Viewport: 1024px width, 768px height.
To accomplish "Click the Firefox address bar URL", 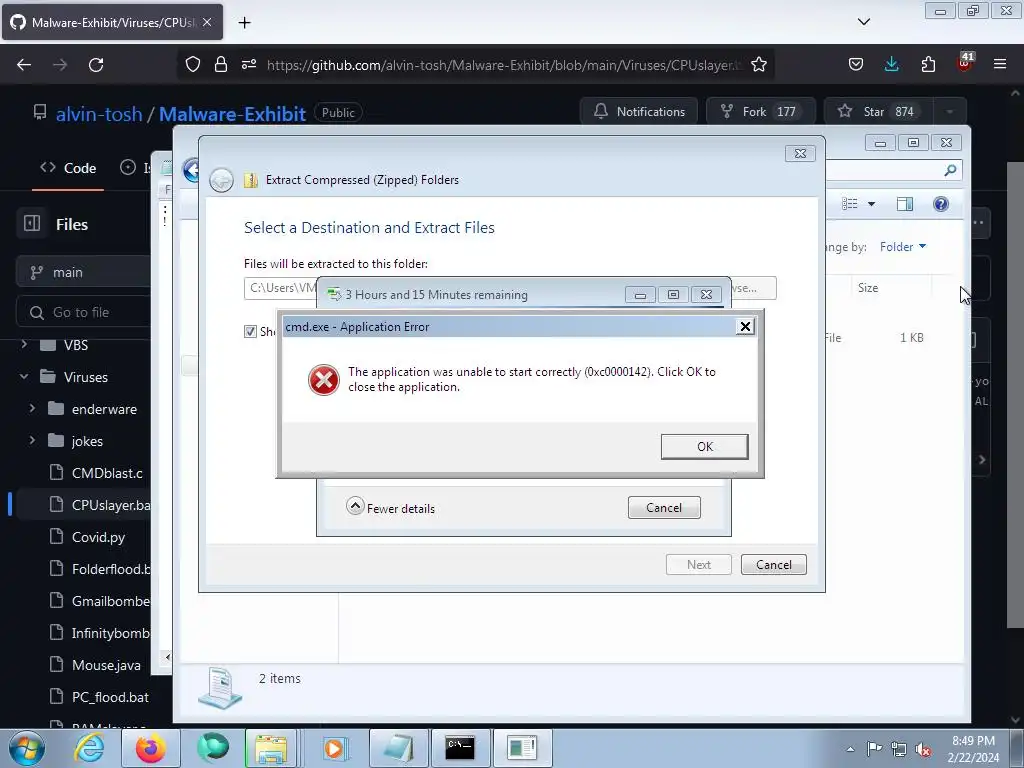I will point(504,65).
